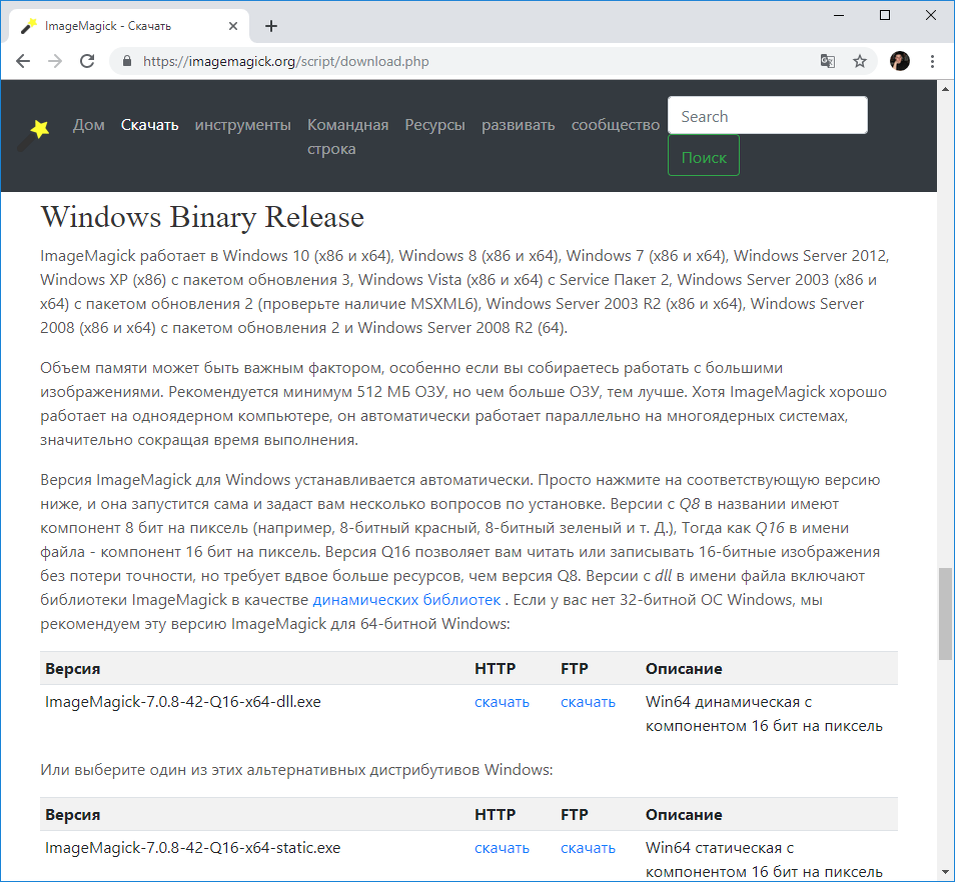Click the first table's Описание header
The width and height of the screenshot is (955, 882).
[684, 669]
